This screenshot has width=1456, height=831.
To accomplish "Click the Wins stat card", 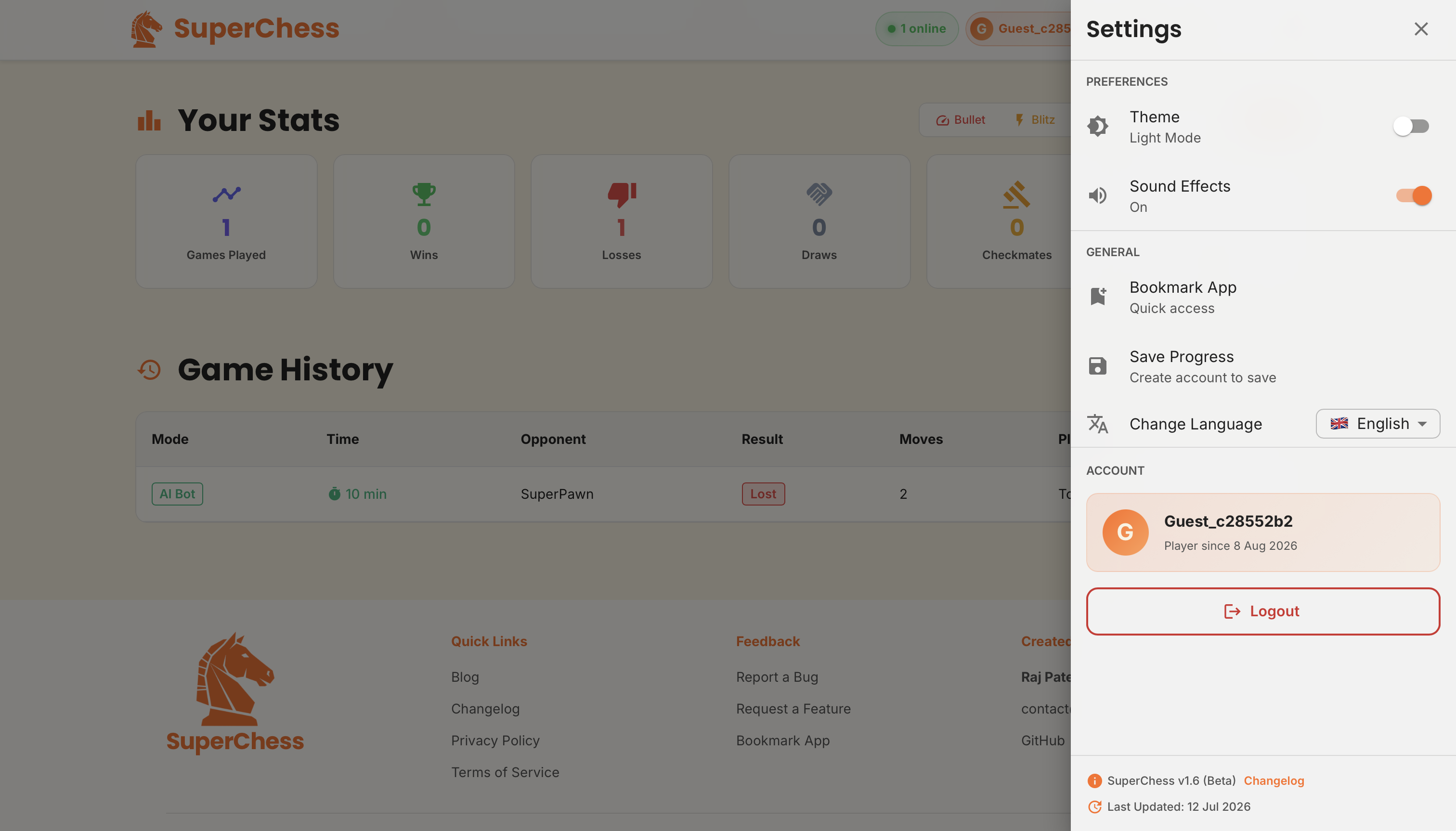I will pos(424,221).
